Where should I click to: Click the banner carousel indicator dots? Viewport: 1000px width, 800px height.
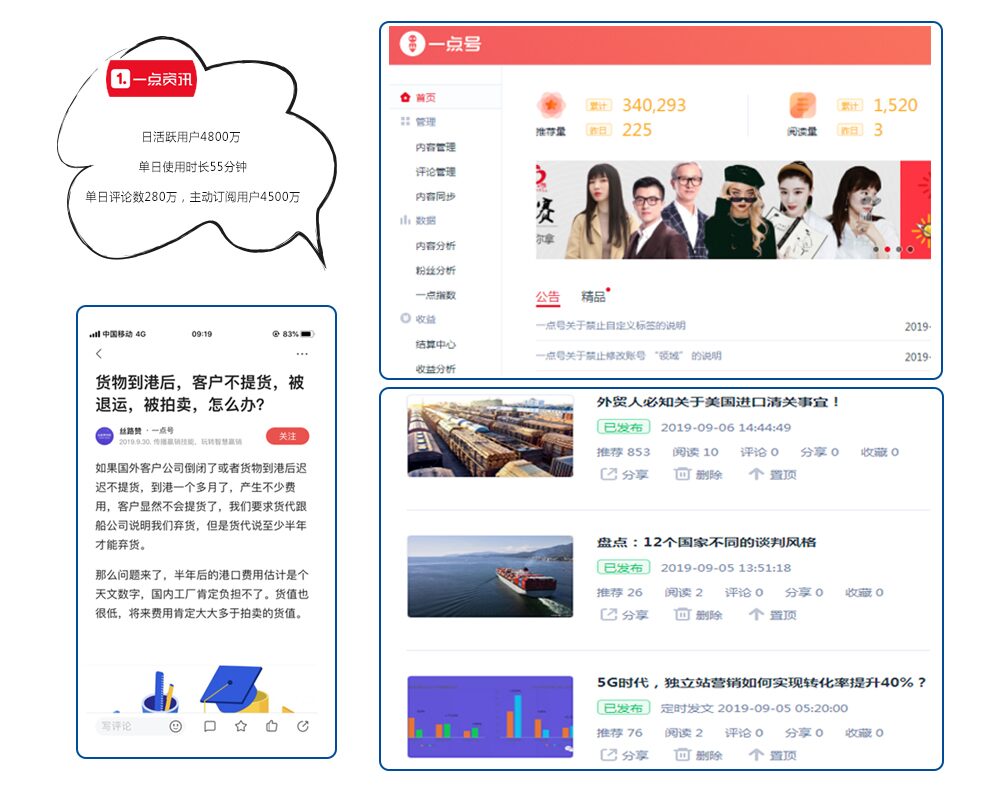pos(893,249)
